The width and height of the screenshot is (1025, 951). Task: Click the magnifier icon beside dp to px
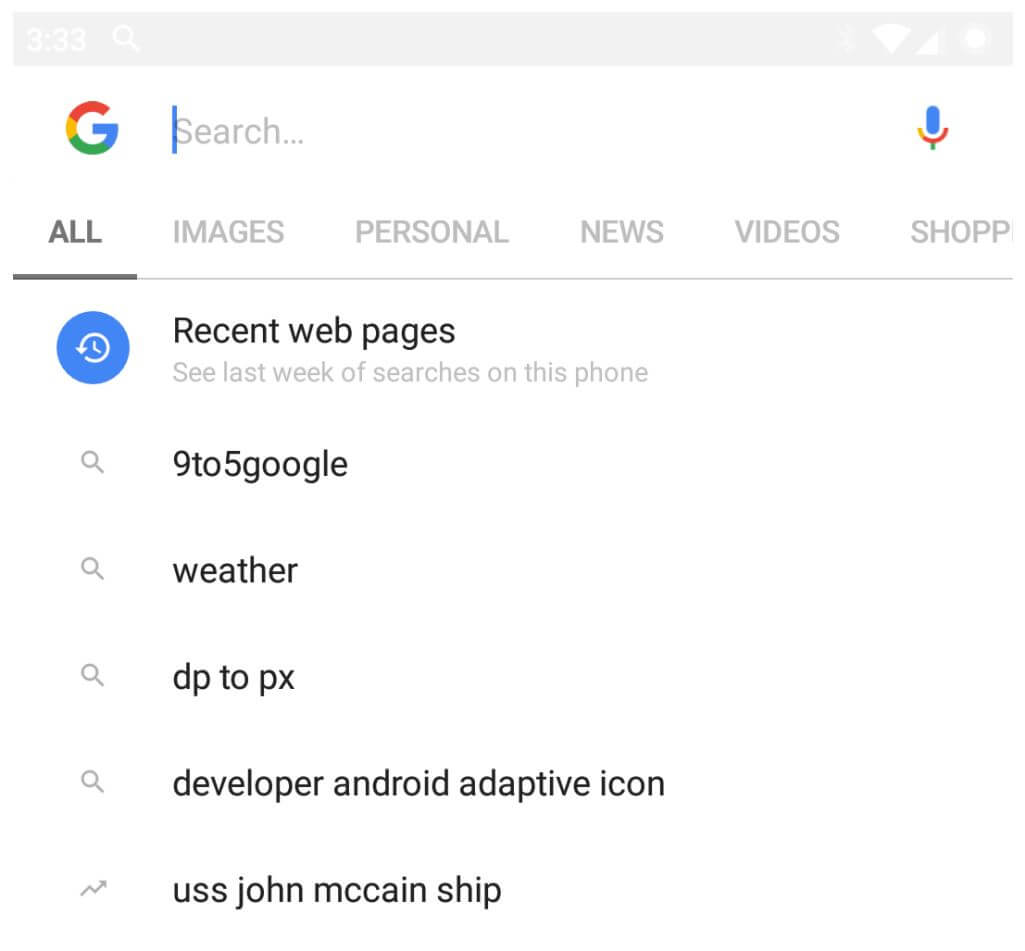click(92, 676)
